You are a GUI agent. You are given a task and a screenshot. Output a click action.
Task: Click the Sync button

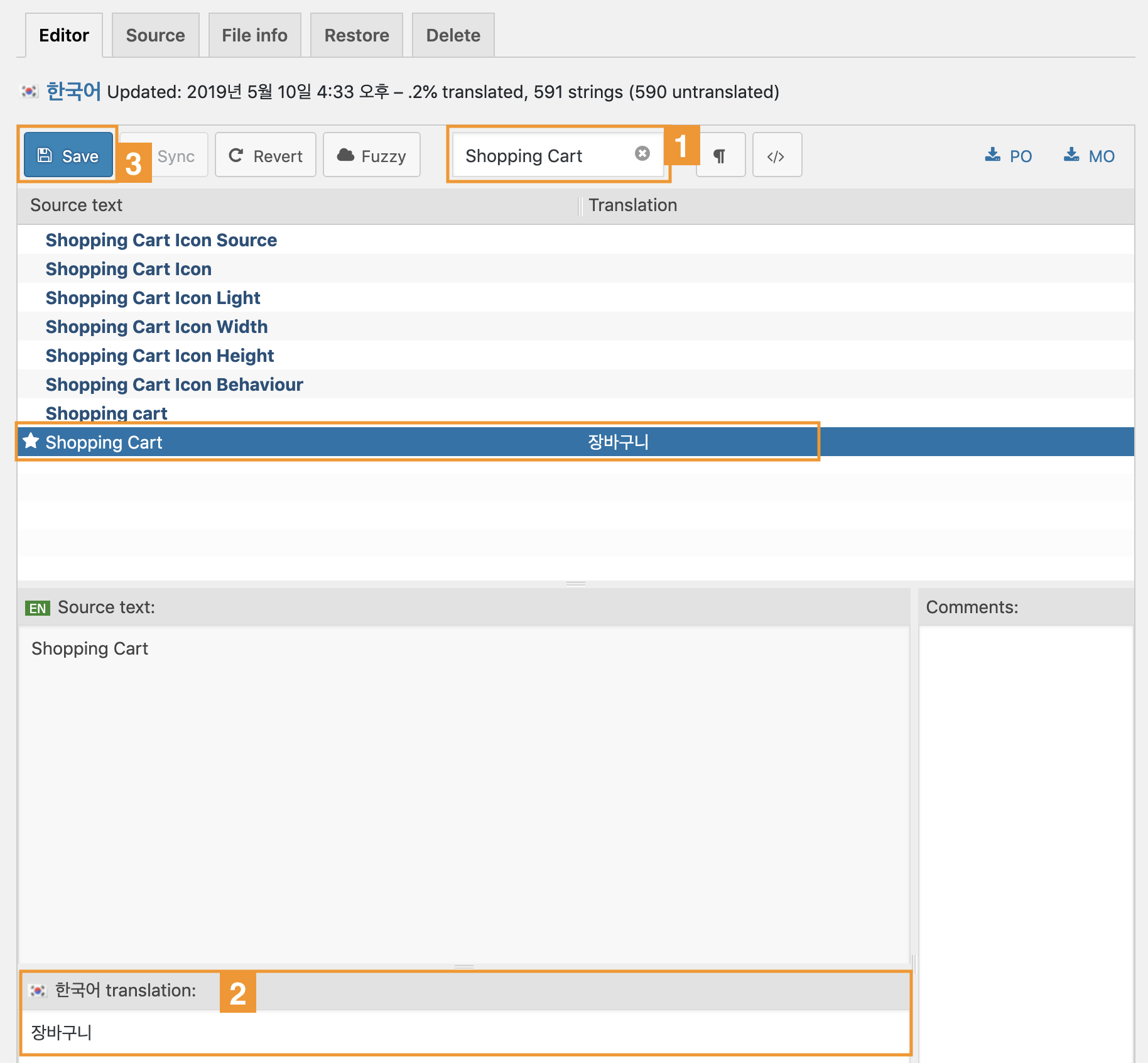175,156
